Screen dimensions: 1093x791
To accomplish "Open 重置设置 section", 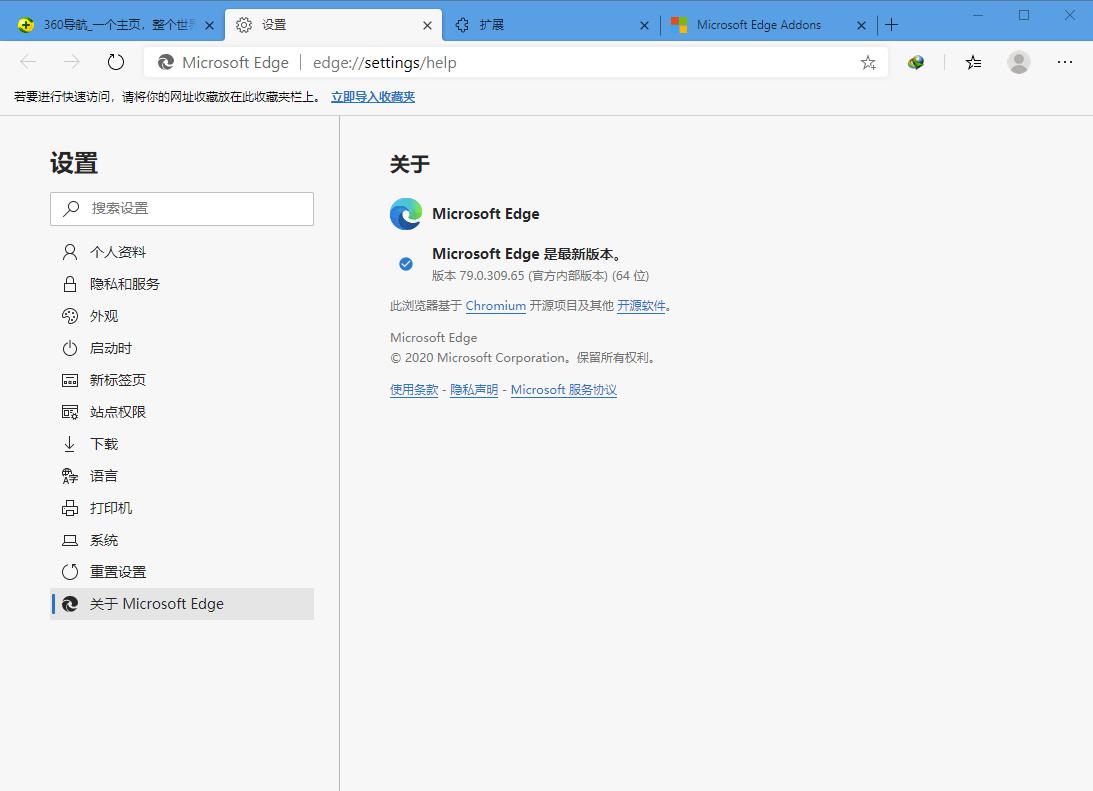I will 182,572.
